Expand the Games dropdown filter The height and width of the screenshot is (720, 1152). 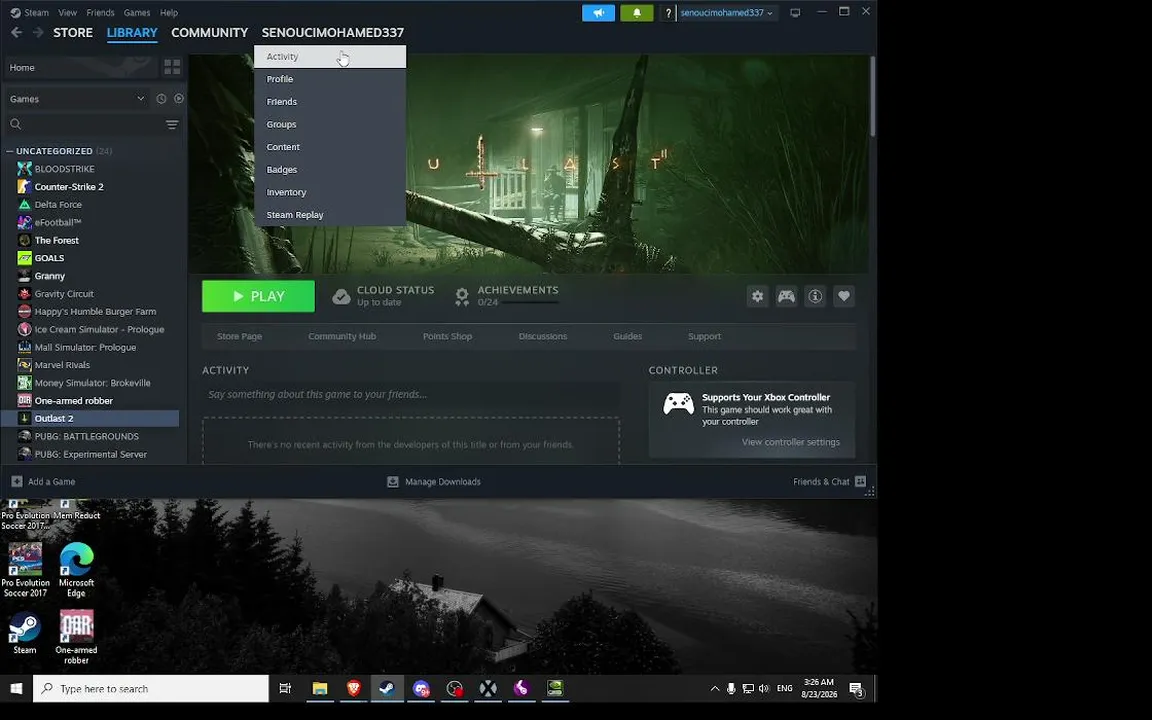tap(140, 98)
